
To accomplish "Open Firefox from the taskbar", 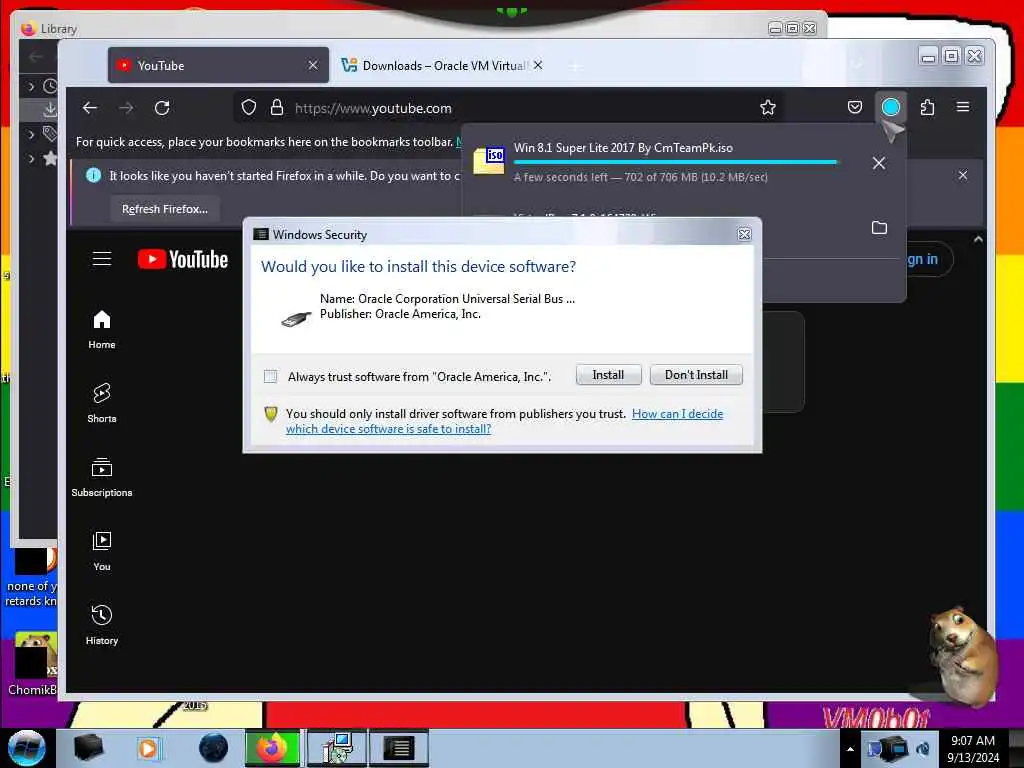I will (272, 748).
